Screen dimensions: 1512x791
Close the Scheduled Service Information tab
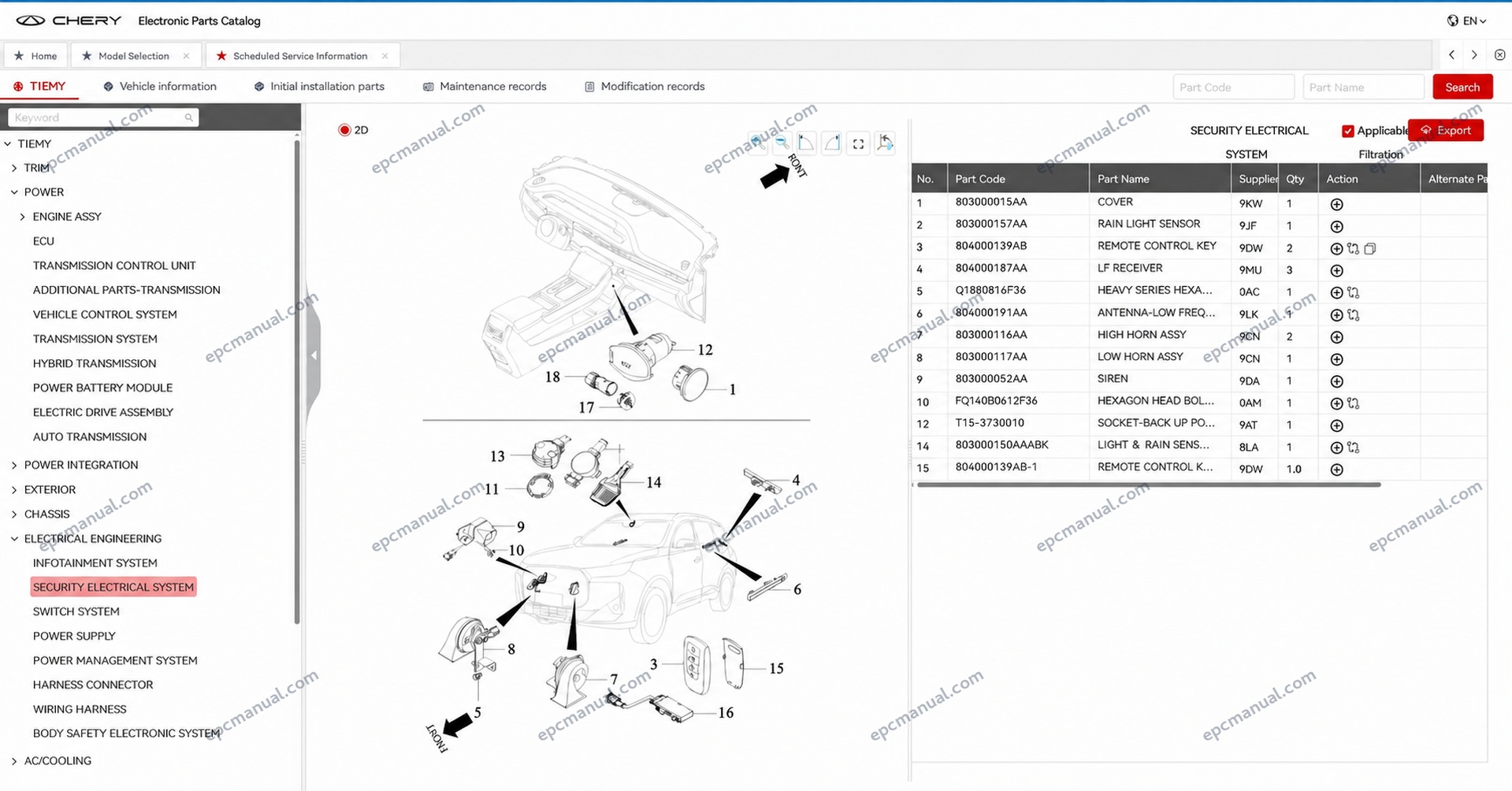[385, 56]
